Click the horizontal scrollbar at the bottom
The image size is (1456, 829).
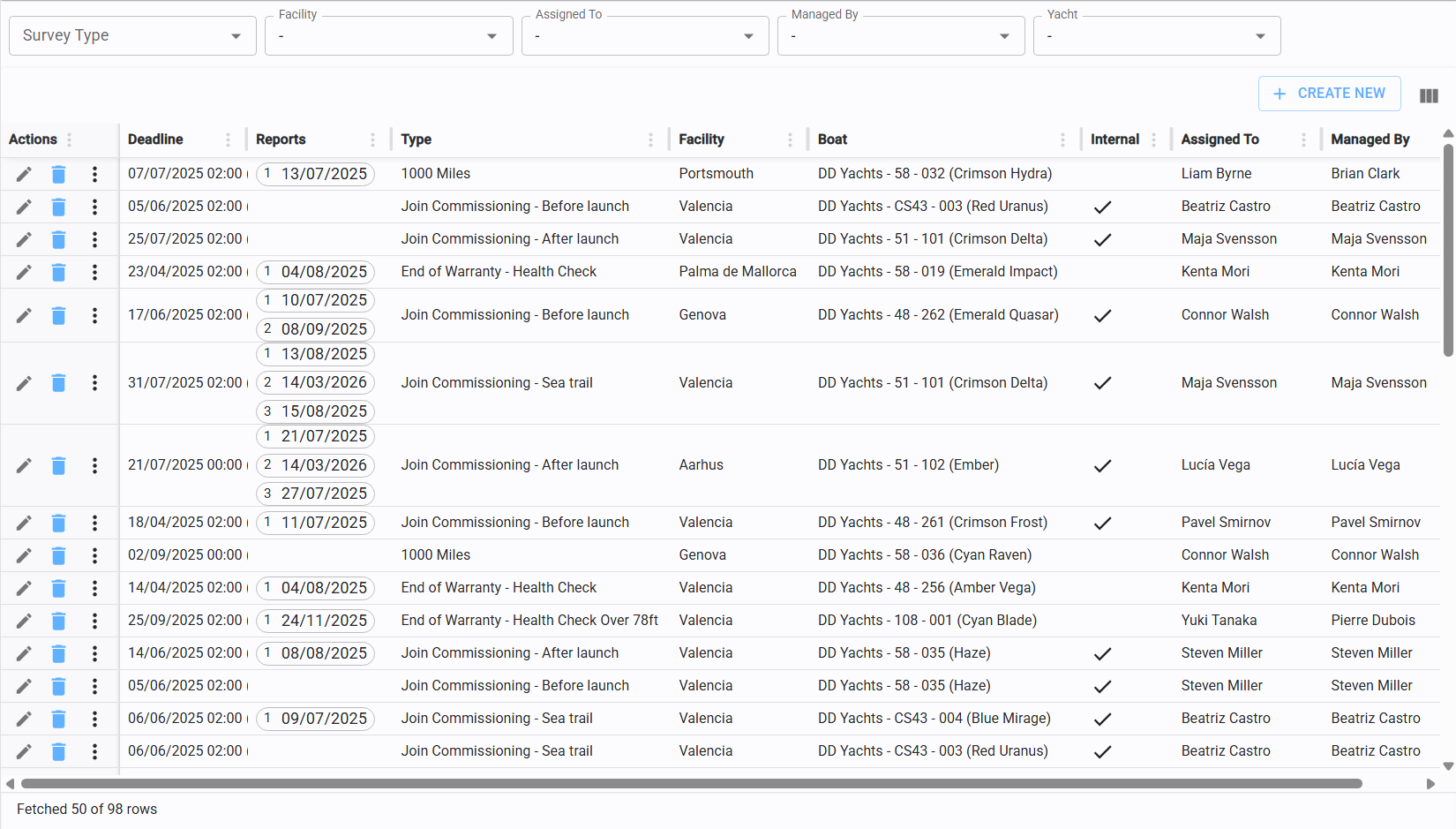691,784
